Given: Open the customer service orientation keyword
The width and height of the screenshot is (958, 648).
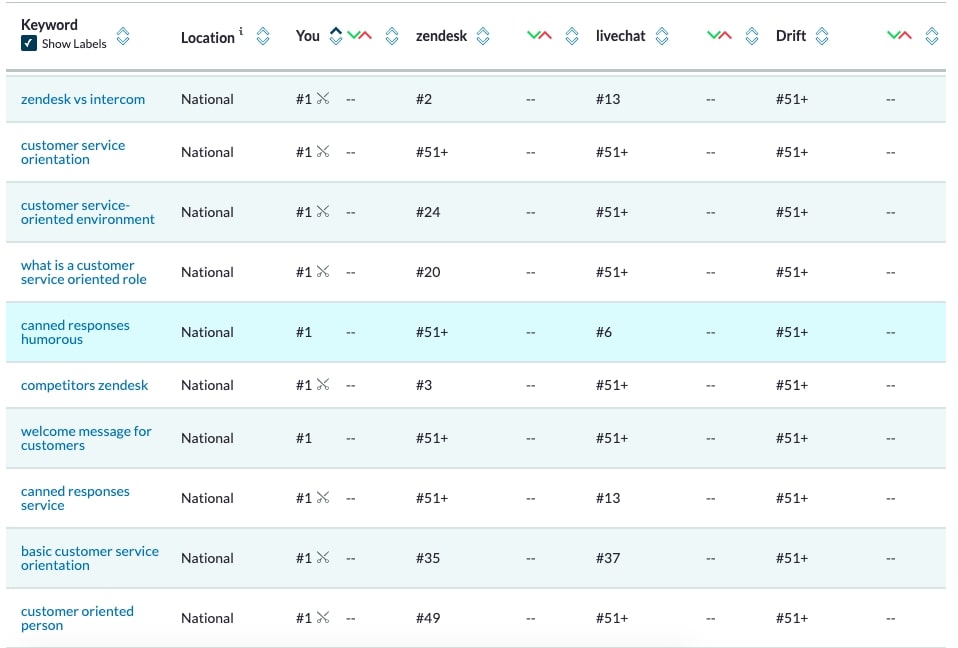Looking at the screenshot, I should pyautogui.click(x=73, y=152).
